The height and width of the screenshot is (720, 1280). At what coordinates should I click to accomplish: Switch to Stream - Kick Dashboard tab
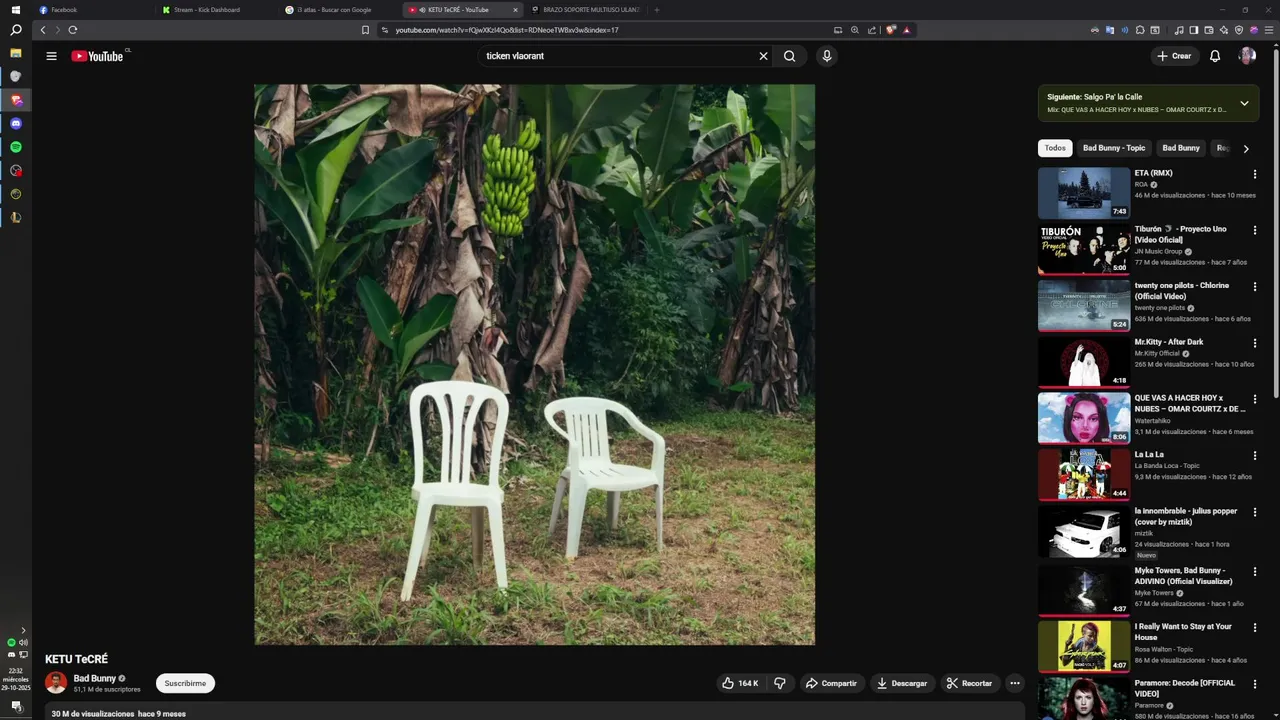click(215, 10)
